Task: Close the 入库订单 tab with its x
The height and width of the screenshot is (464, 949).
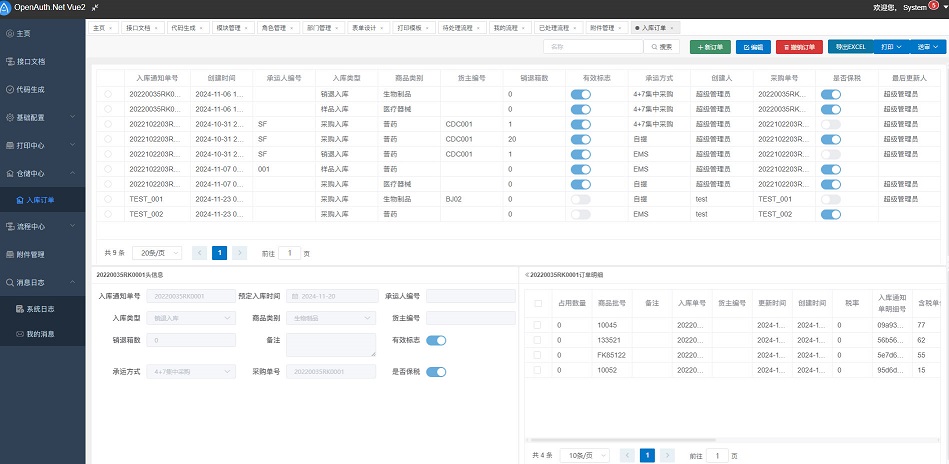Action: click(x=671, y=28)
